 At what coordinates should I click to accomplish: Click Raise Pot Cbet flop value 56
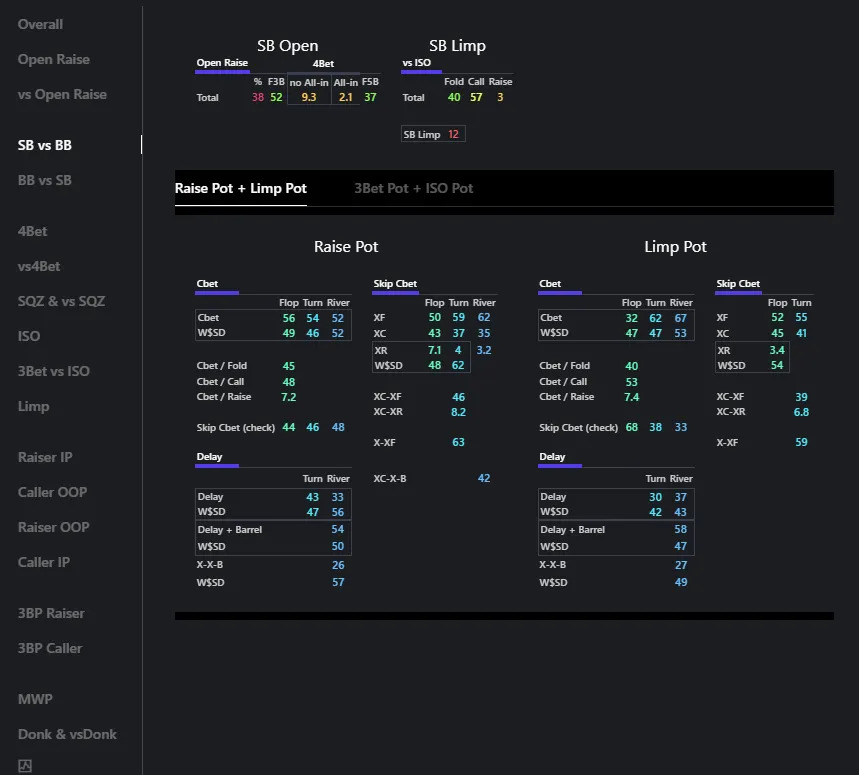pos(288,318)
